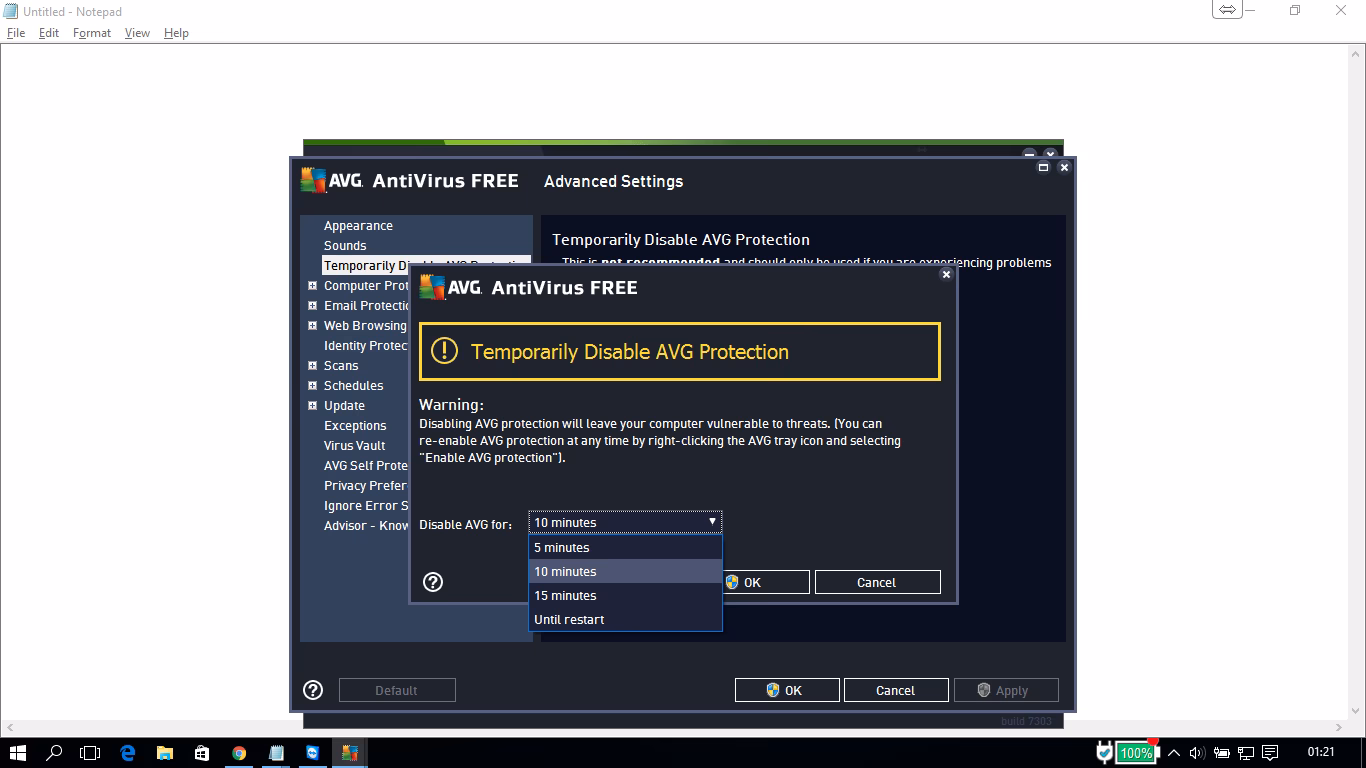Open Microsoft Store from taskbar
Viewport: 1366px width, 768px height.
point(202,753)
